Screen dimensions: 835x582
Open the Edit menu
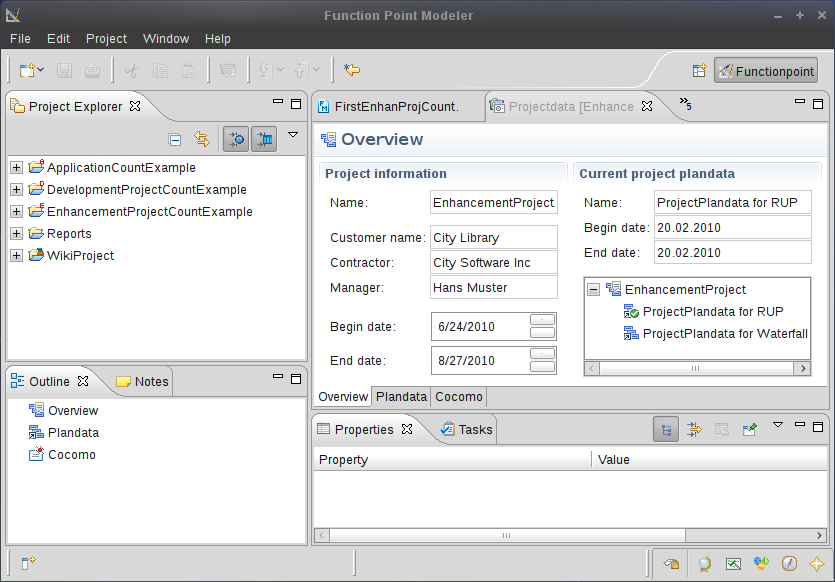(58, 39)
